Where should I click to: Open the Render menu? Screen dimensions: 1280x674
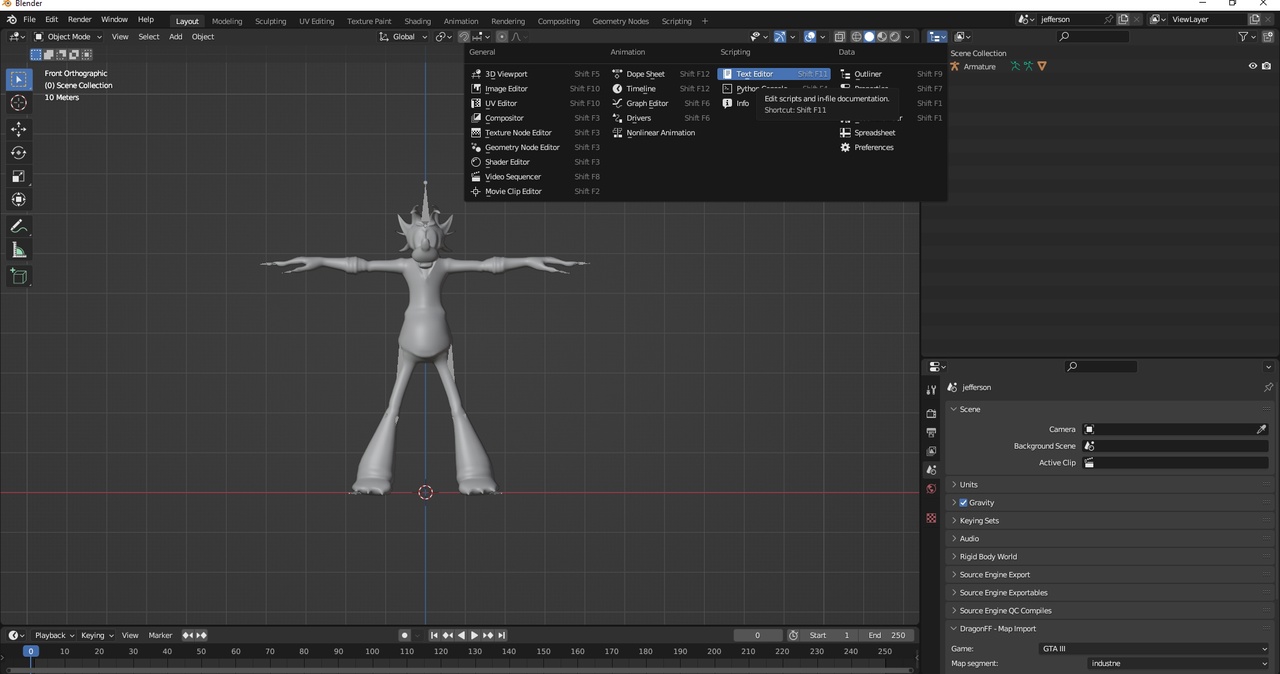tap(80, 20)
